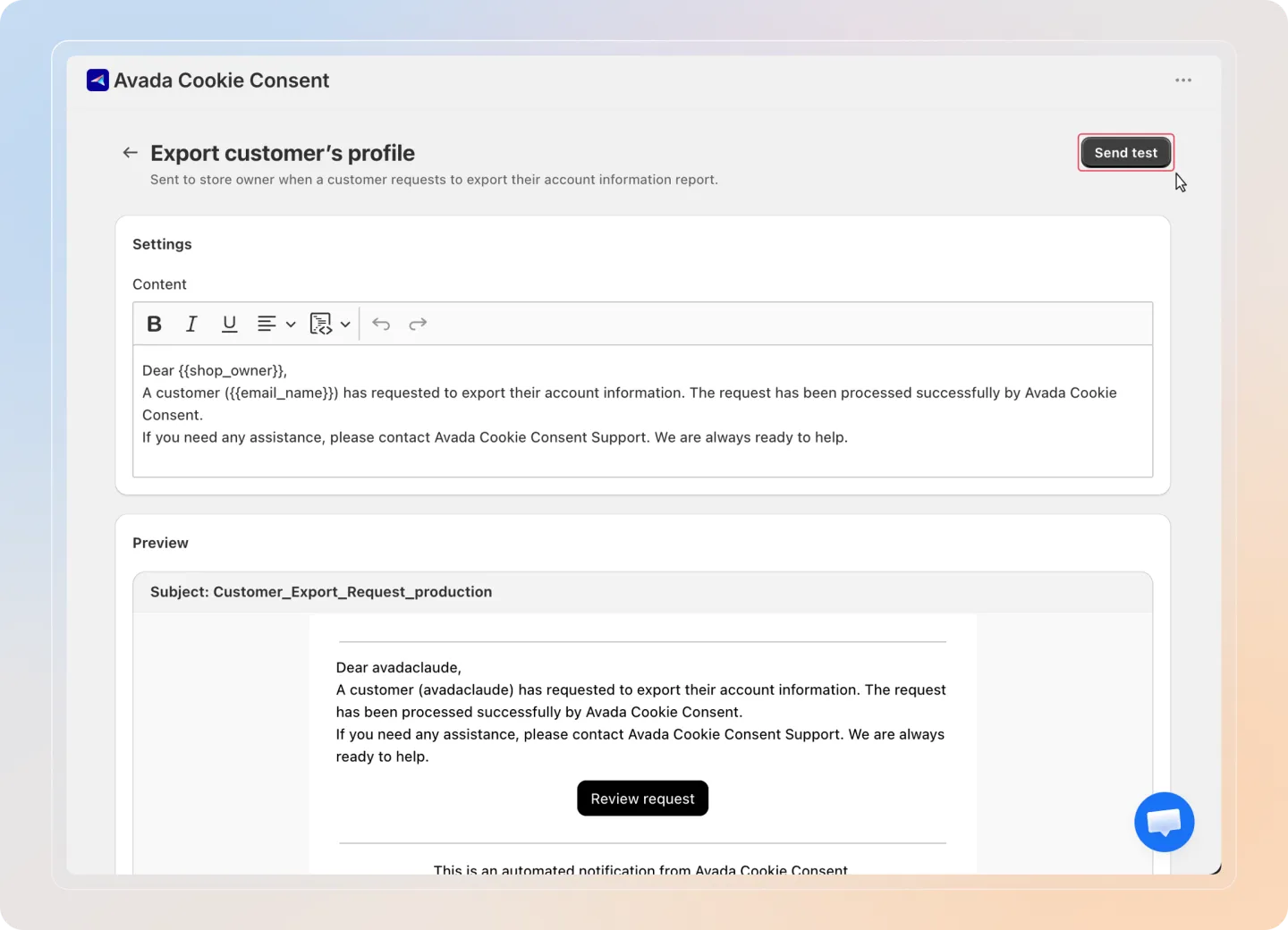Expand the insert variable dropdown arrow

[x=345, y=325]
